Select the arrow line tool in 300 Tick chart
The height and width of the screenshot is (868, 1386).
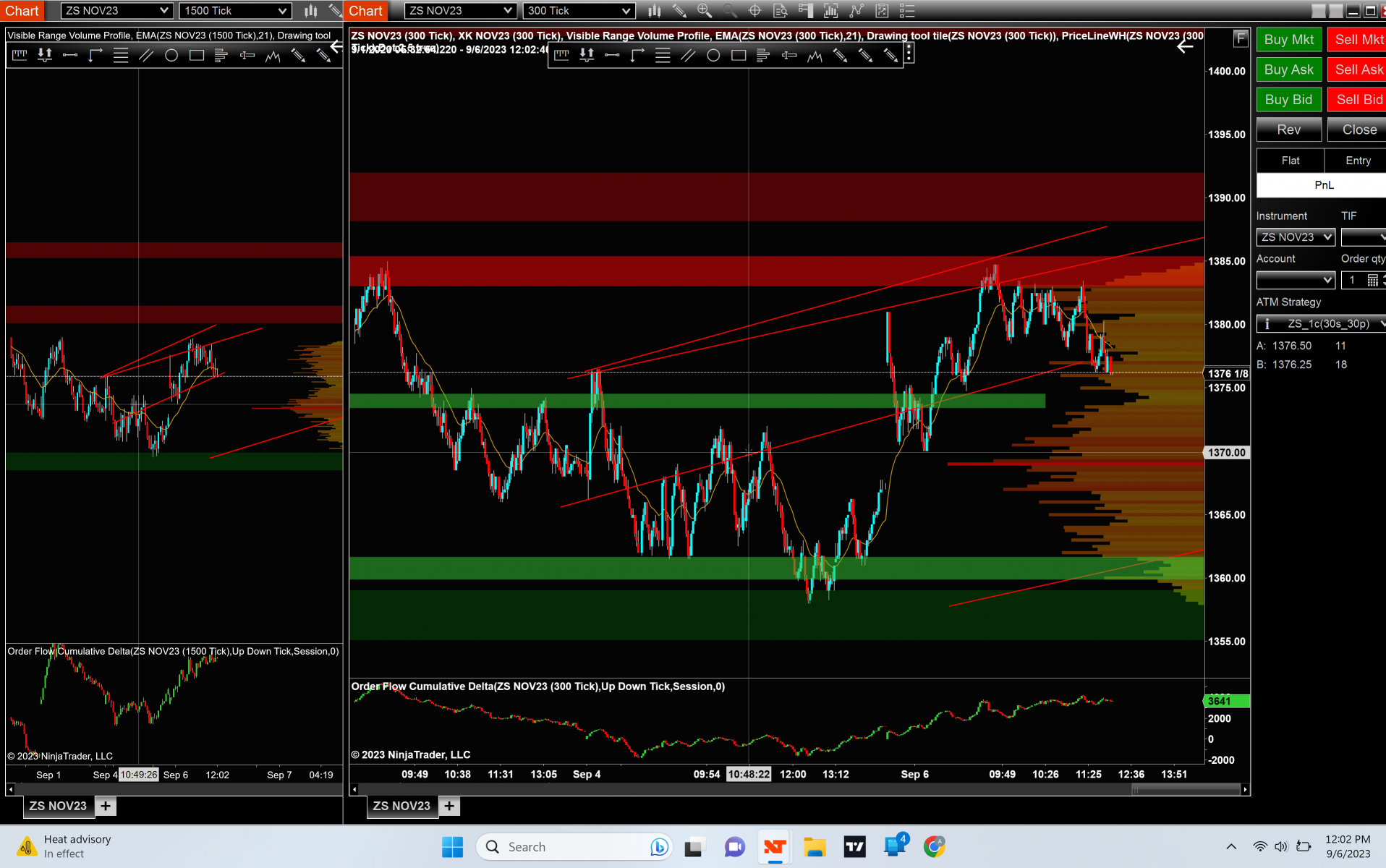tap(637, 55)
